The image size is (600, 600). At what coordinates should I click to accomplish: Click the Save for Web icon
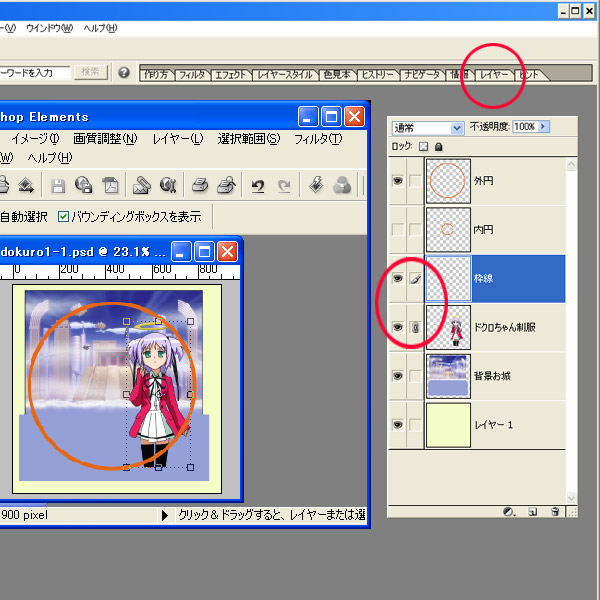pyautogui.click(x=83, y=185)
